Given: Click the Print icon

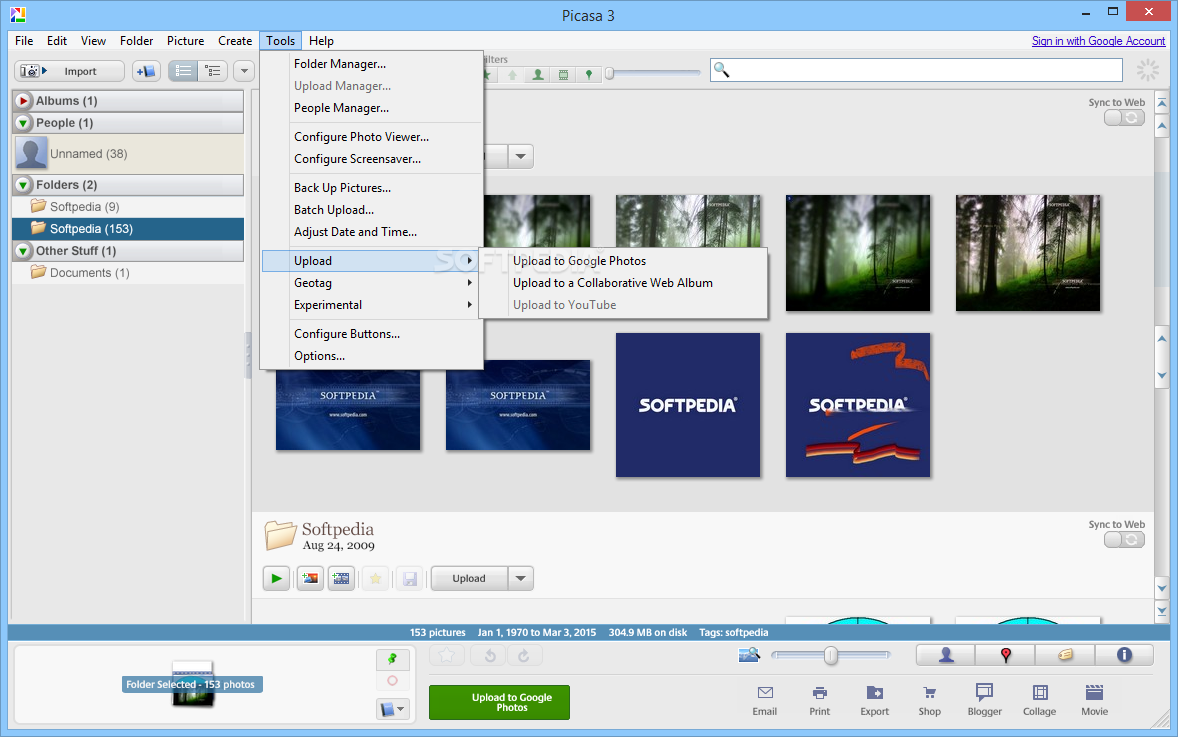Looking at the screenshot, I should tap(820, 700).
